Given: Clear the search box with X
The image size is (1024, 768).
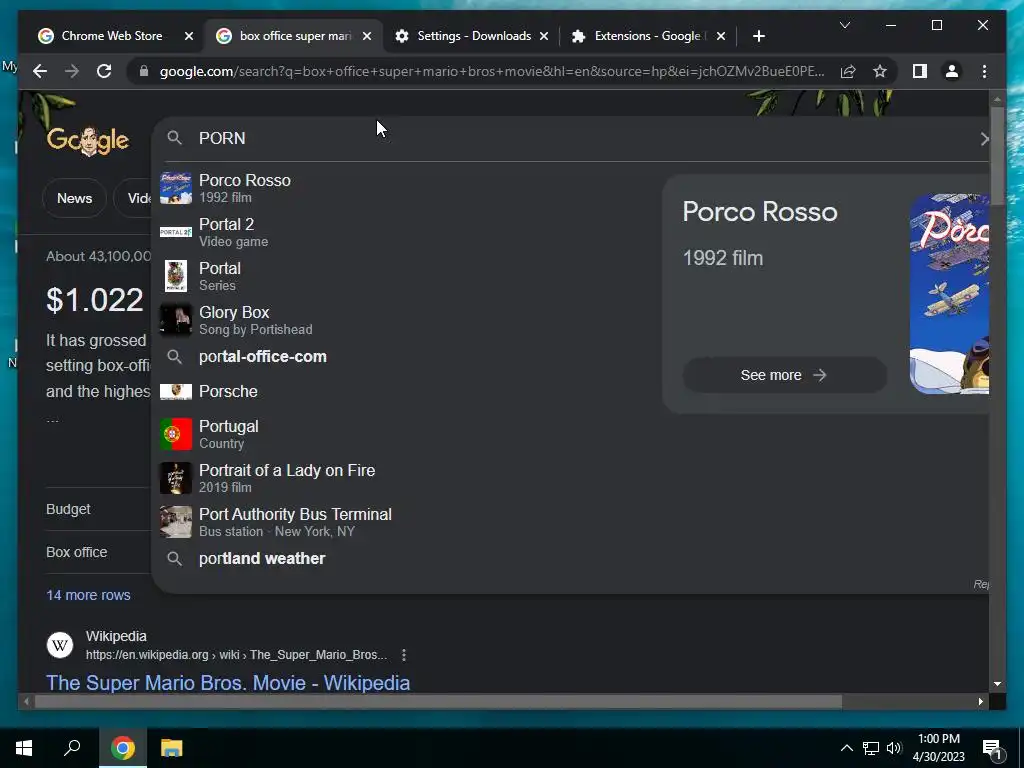Looking at the screenshot, I should coord(984,138).
